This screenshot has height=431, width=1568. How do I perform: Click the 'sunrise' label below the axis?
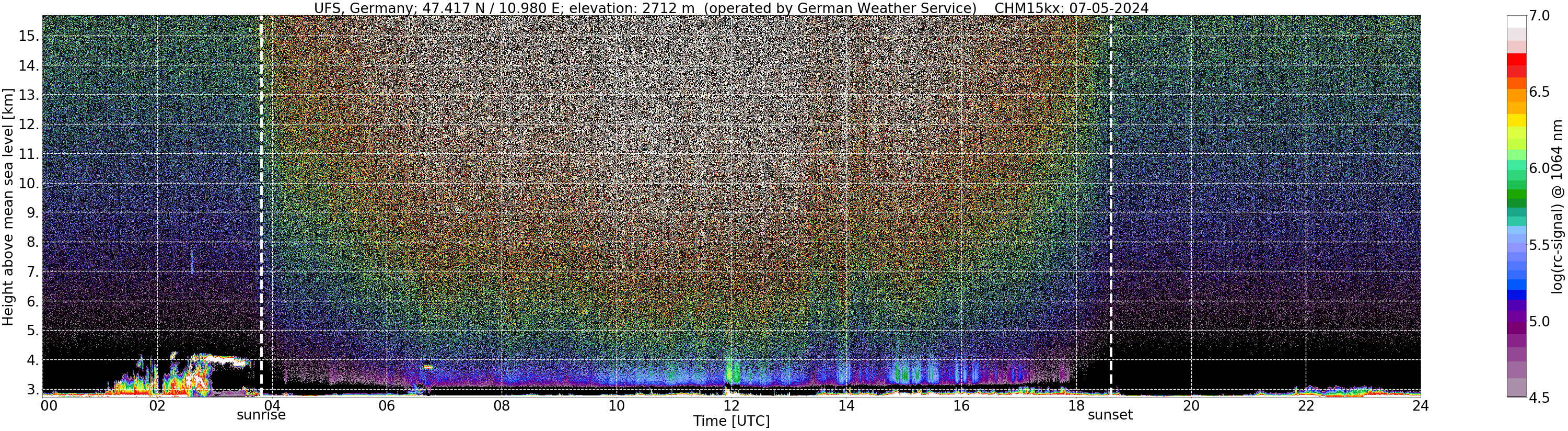click(261, 415)
